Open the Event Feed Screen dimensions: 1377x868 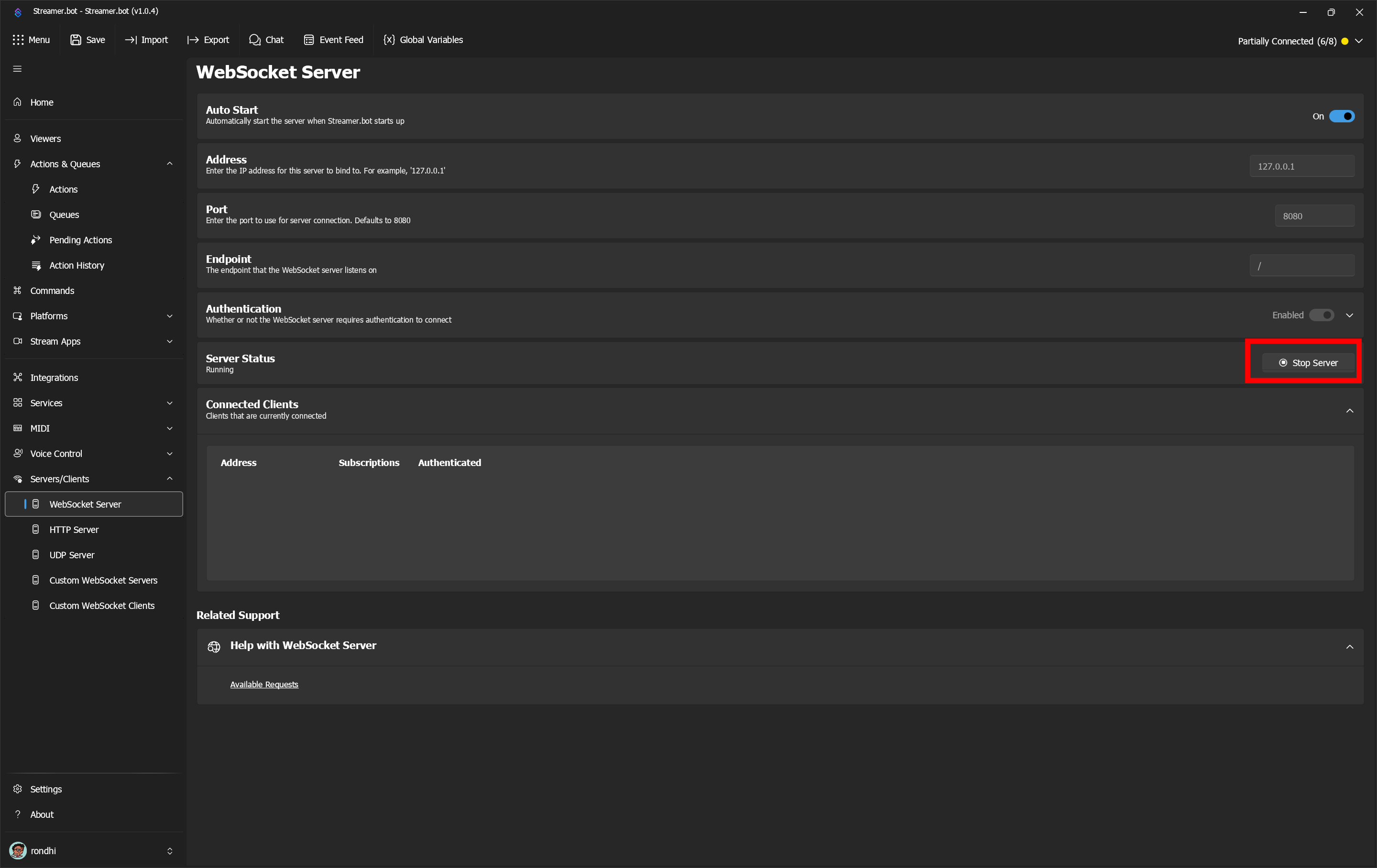tap(333, 40)
